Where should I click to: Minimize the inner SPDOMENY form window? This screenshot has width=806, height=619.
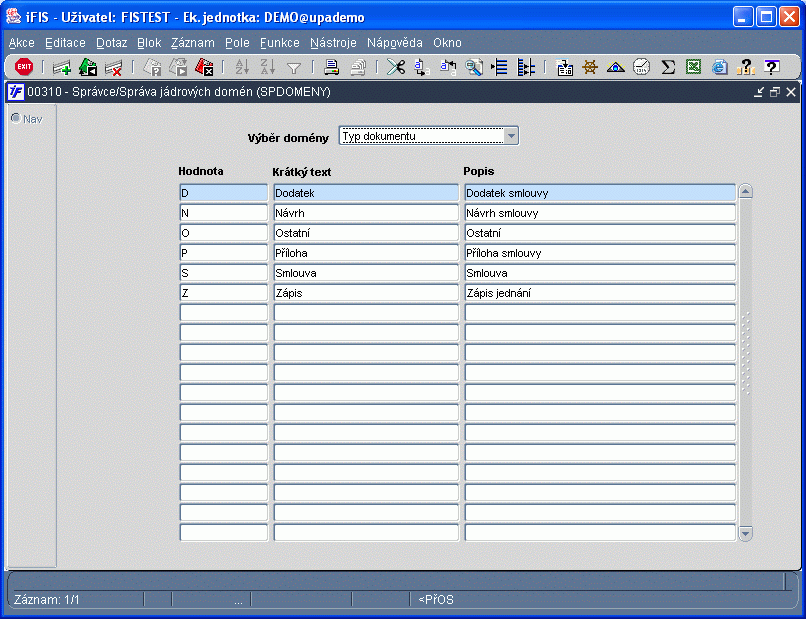pos(759,92)
